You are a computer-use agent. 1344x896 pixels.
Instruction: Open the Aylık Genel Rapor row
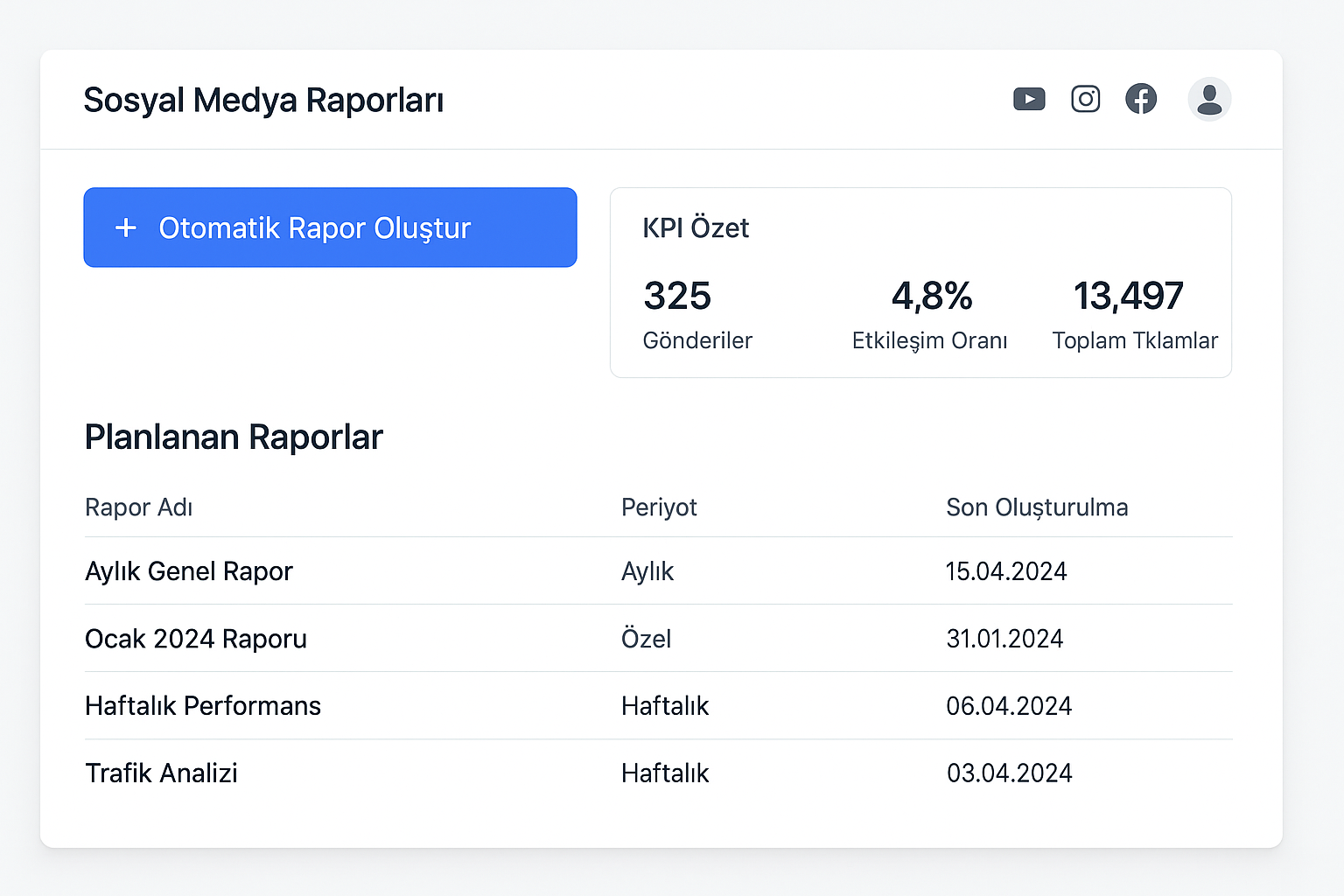pyautogui.click(x=189, y=571)
